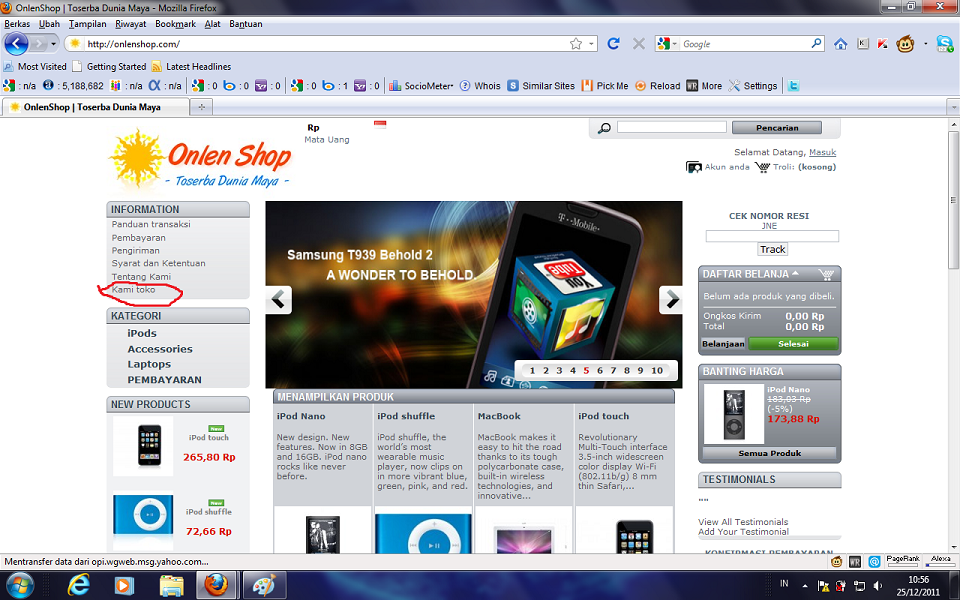Open a new tab with plus button

pos(201,107)
